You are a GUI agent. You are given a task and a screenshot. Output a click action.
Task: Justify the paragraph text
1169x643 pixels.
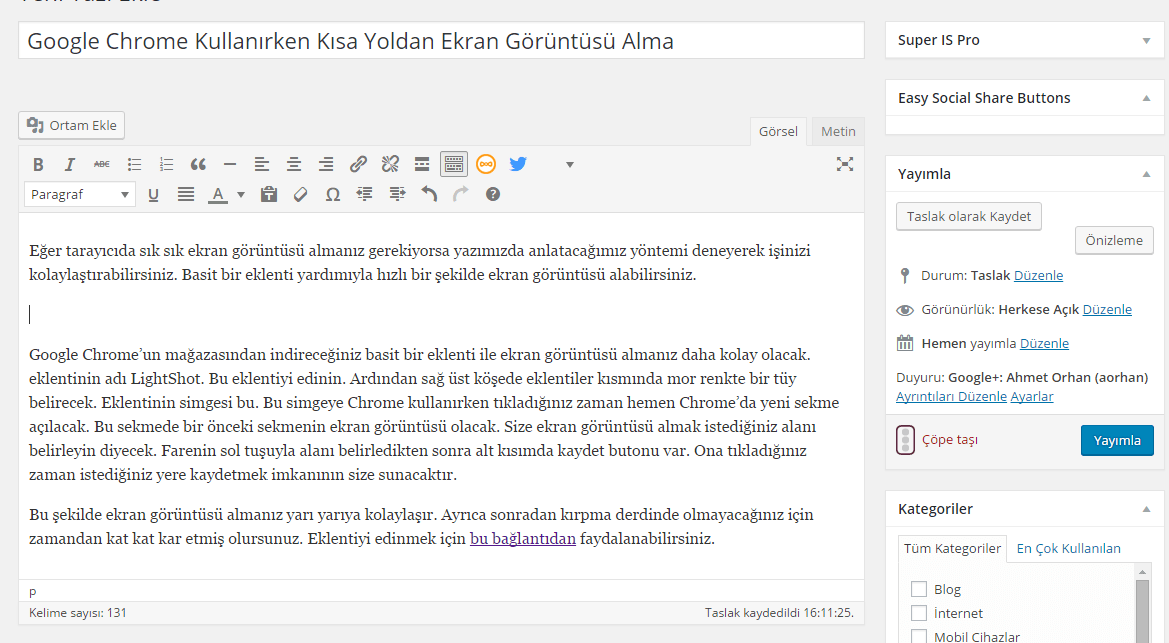coord(186,195)
